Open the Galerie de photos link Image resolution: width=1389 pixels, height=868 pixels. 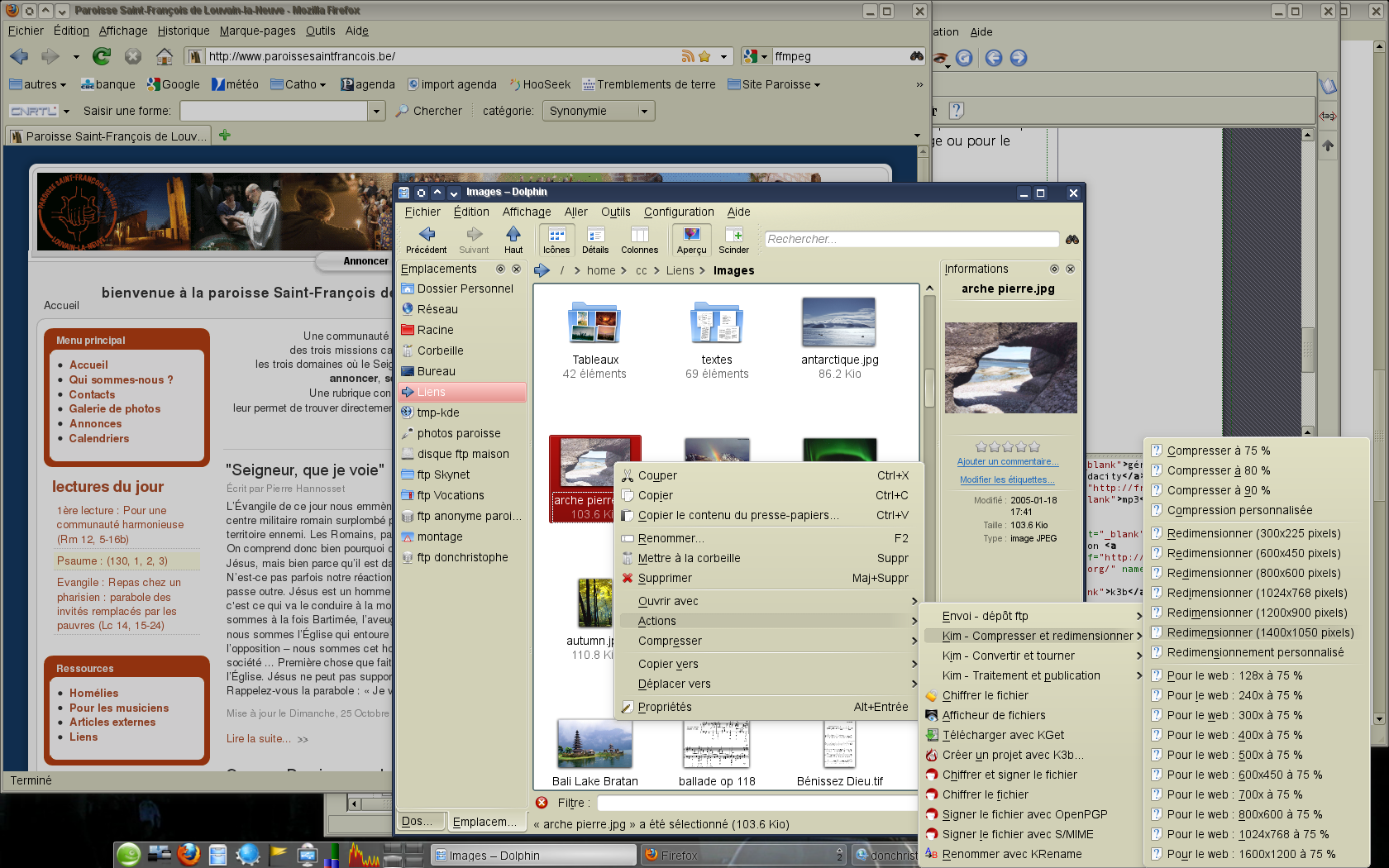pyautogui.click(x=115, y=408)
